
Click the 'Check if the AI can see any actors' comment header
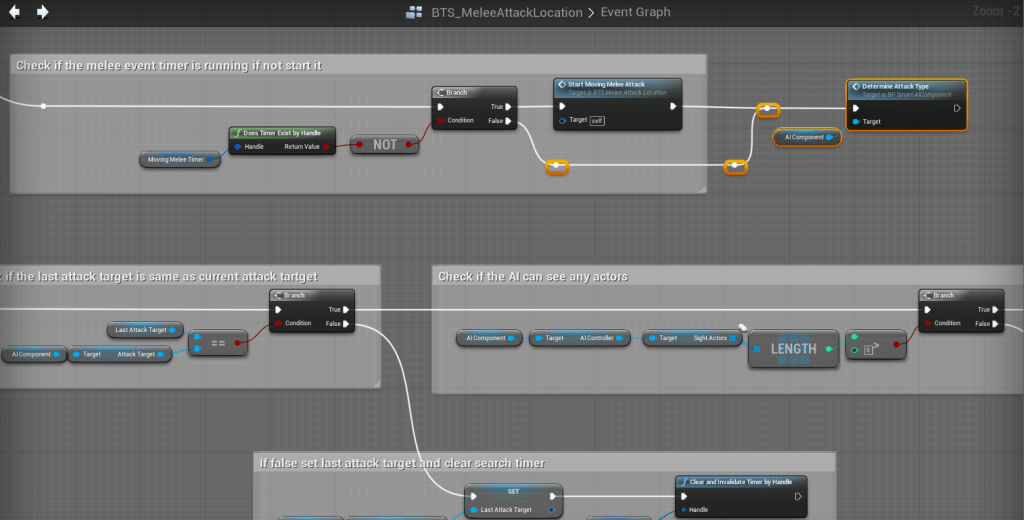534,276
